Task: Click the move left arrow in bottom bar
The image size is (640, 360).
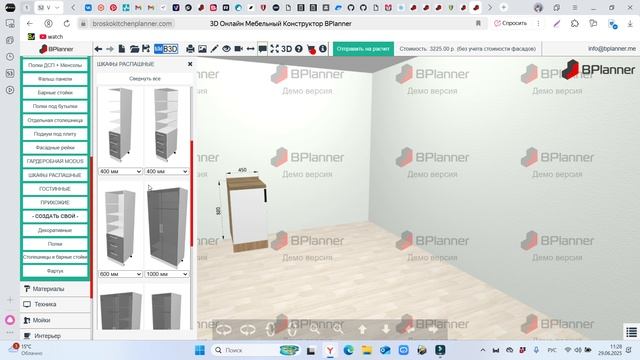Action: [410, 329]
